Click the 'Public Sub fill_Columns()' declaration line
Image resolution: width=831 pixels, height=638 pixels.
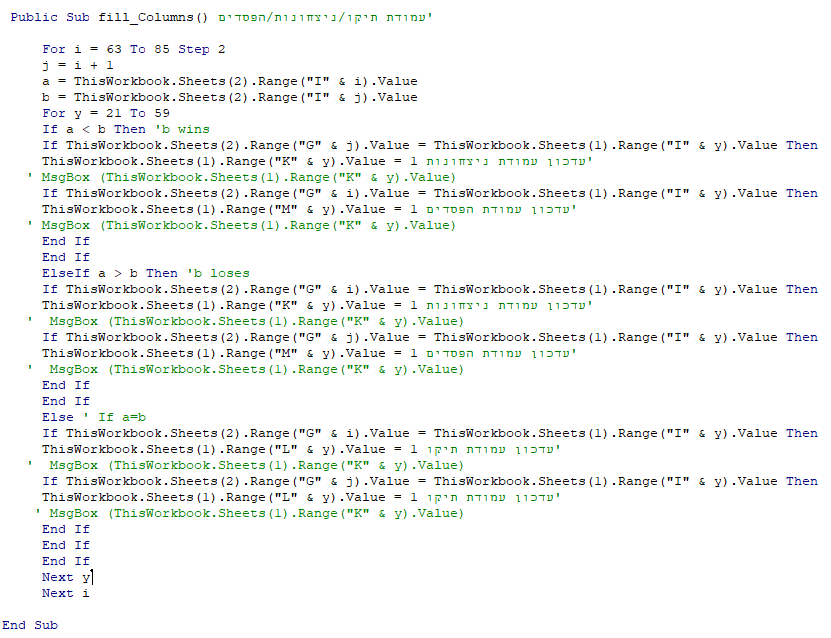(221, 17)
